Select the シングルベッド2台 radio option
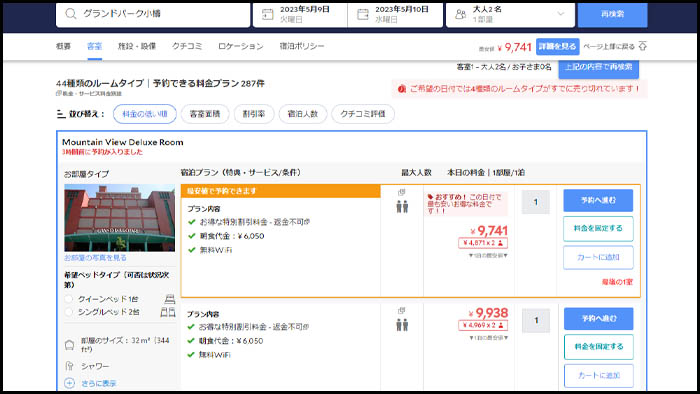The image size is (700, 394). (x=68, y=312)
